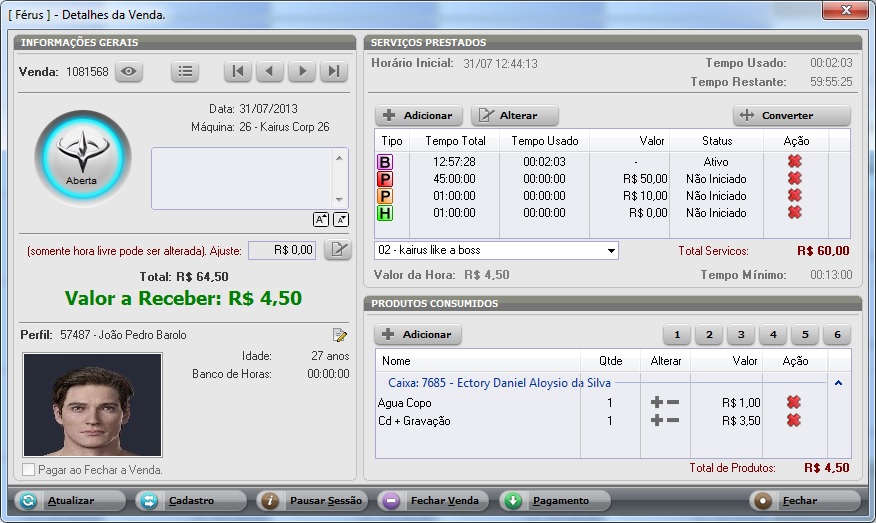Select the Cd + Gravação product name

[x=414, y=421]
